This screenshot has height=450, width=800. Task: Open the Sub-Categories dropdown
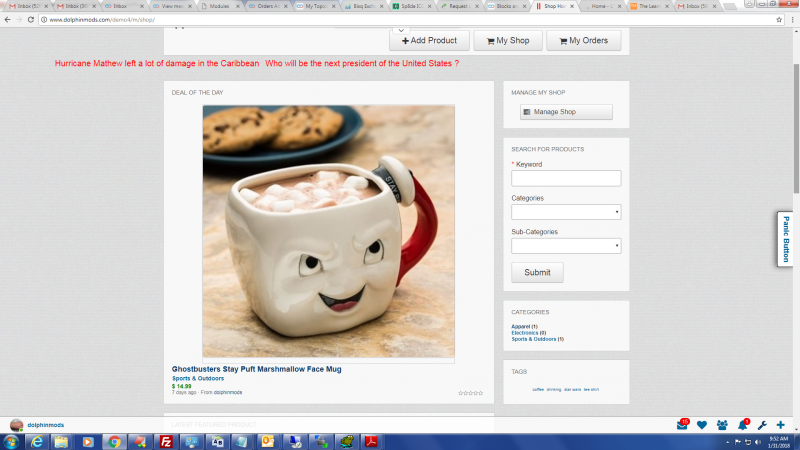[x=566, y=246]
